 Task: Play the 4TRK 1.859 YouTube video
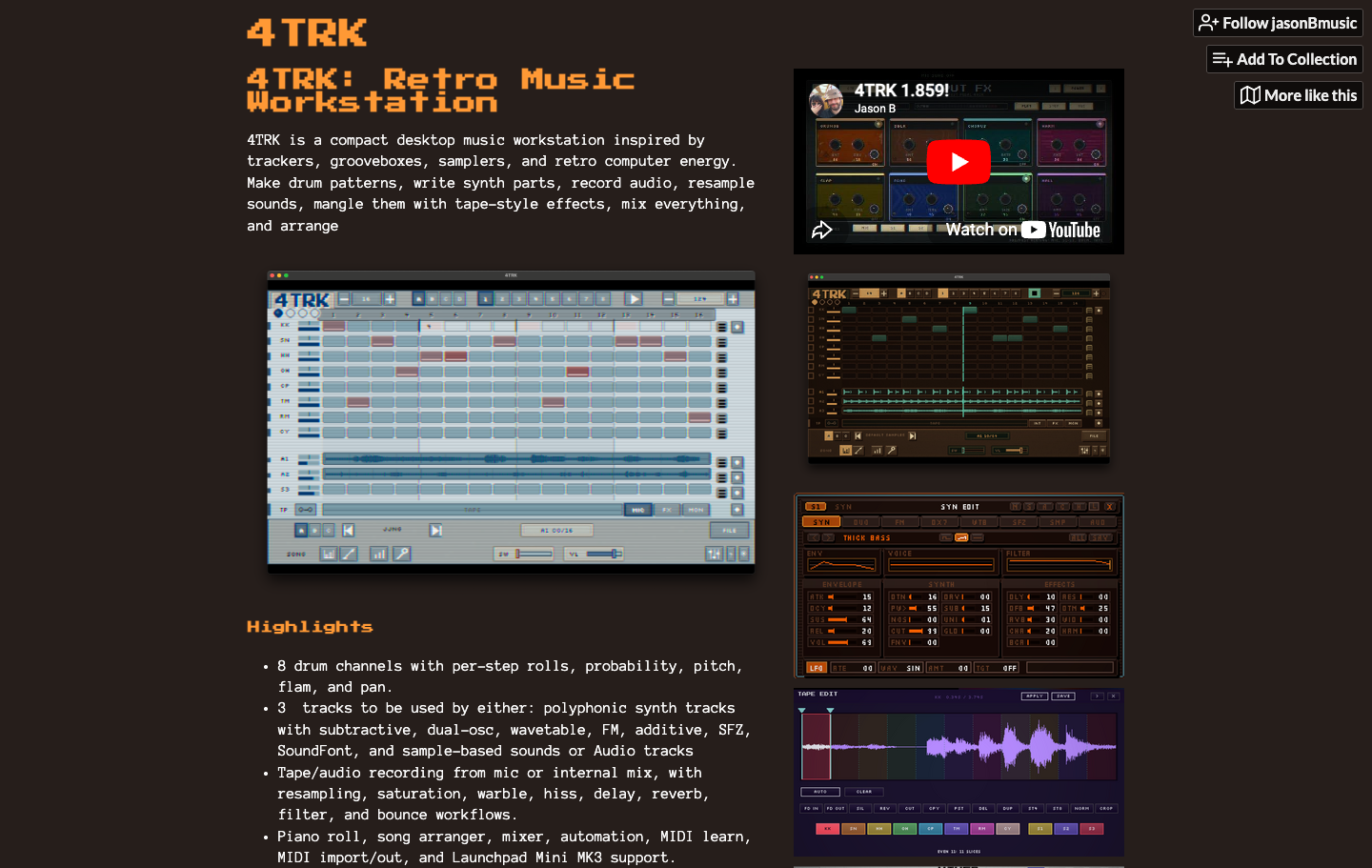pyautogui.click(x=958, y=162)
